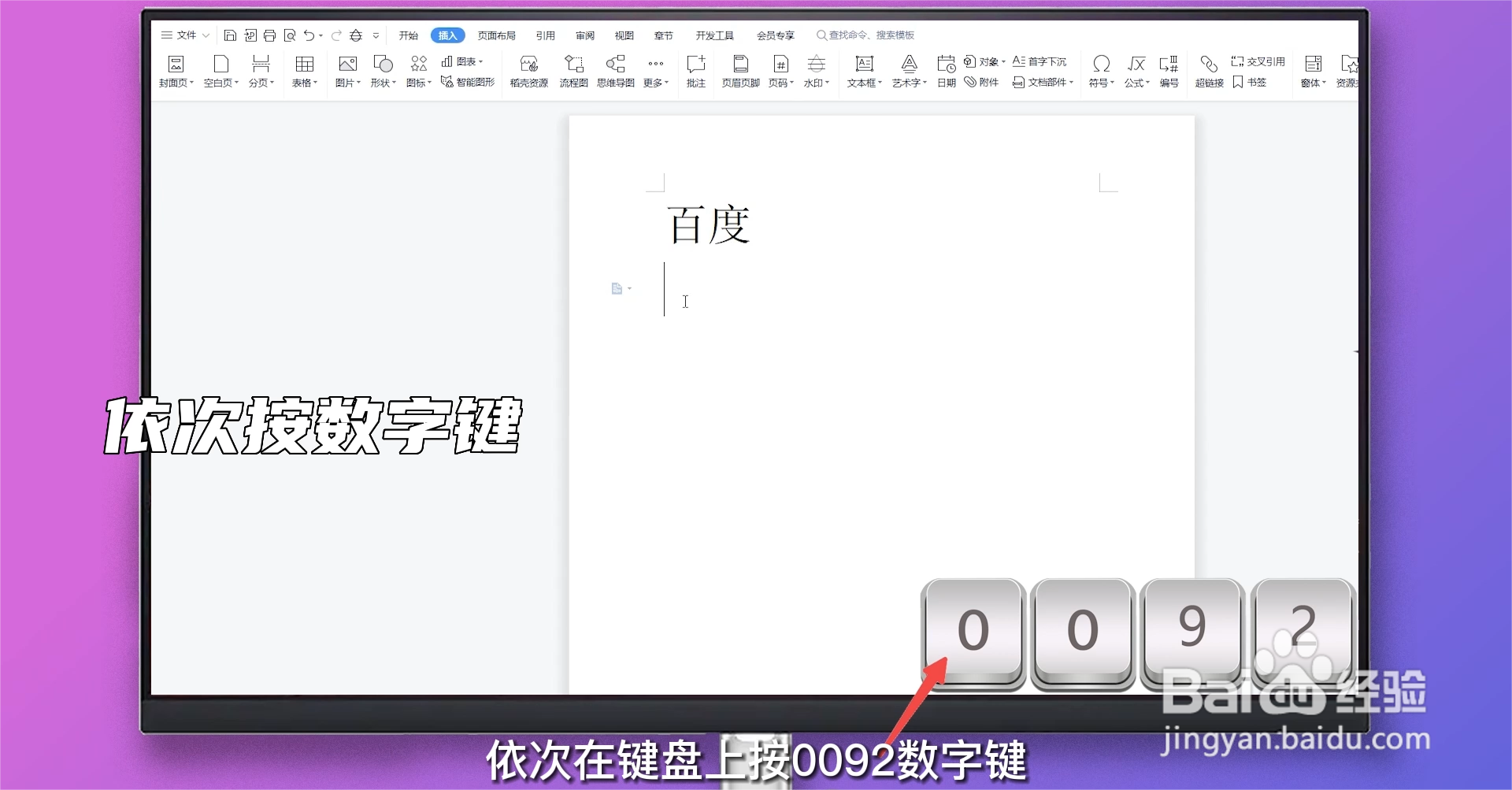
Task: Switch to the 页面布局 ribbon tab
Action: coord(497,35)
